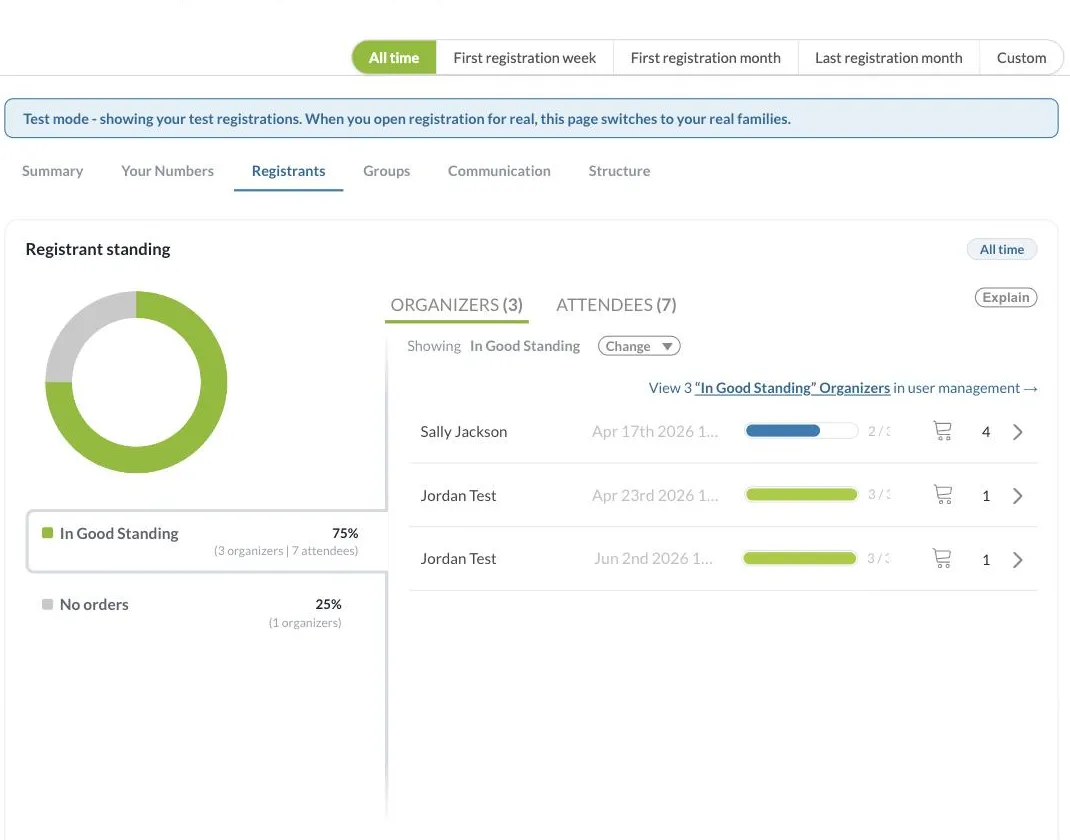Click the "25%" No orders value
Screen dimensions: 1070x840
328,604
